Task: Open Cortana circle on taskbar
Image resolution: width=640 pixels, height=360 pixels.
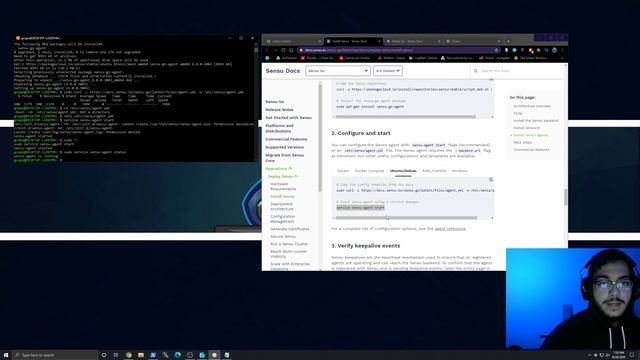Action: pyautogui.click(x=104, y=355)
